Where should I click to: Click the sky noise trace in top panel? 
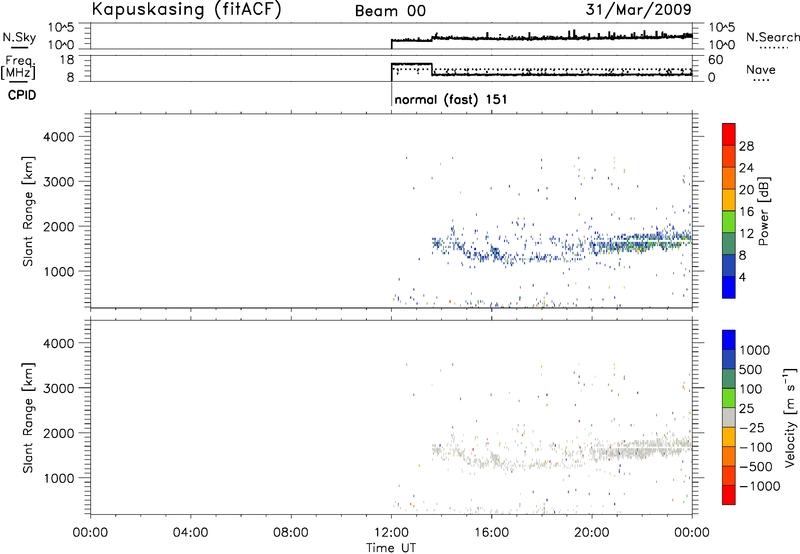coord(542,38)
